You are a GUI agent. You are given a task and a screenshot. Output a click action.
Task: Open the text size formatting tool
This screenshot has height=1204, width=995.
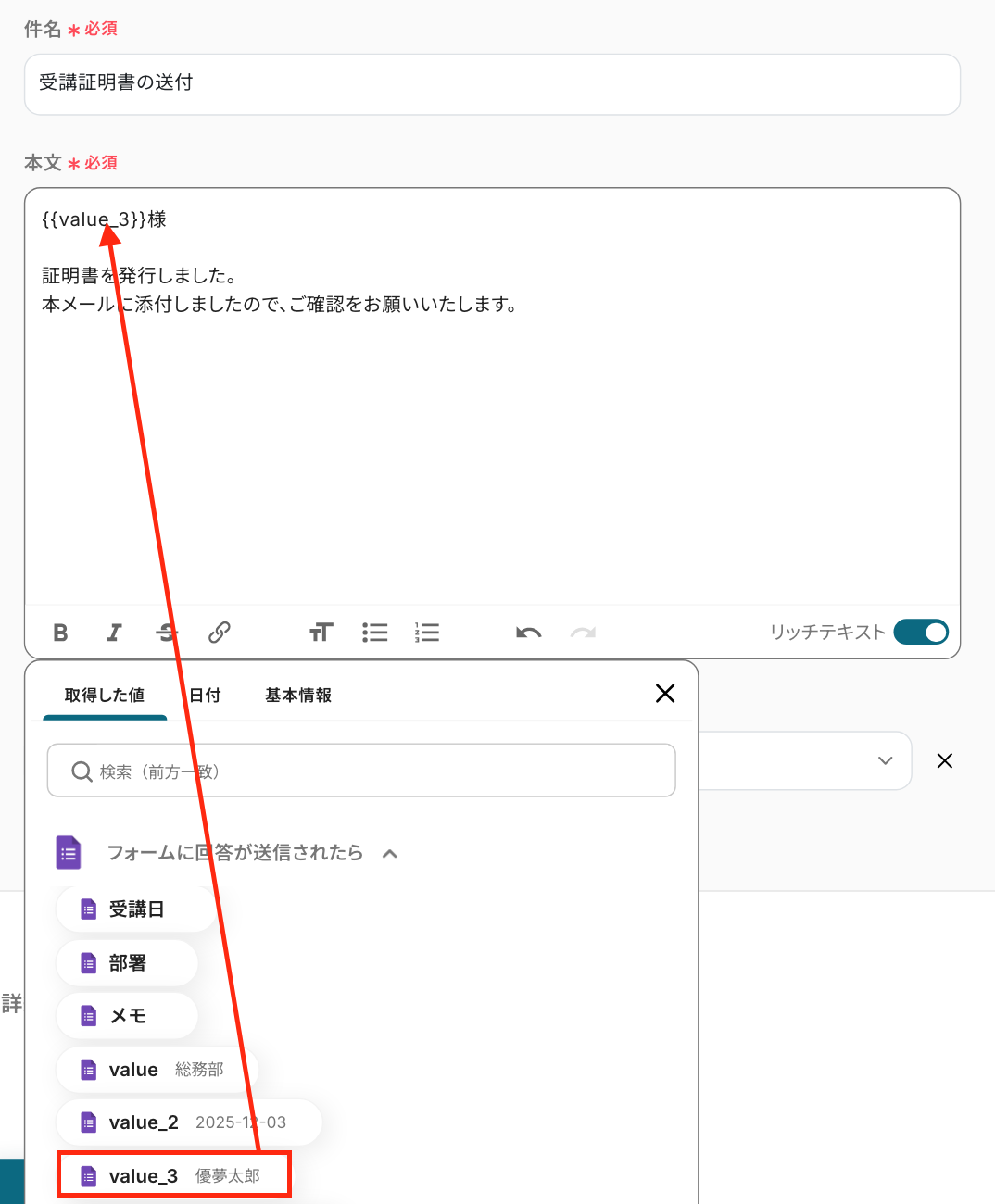tap(321, 633)
